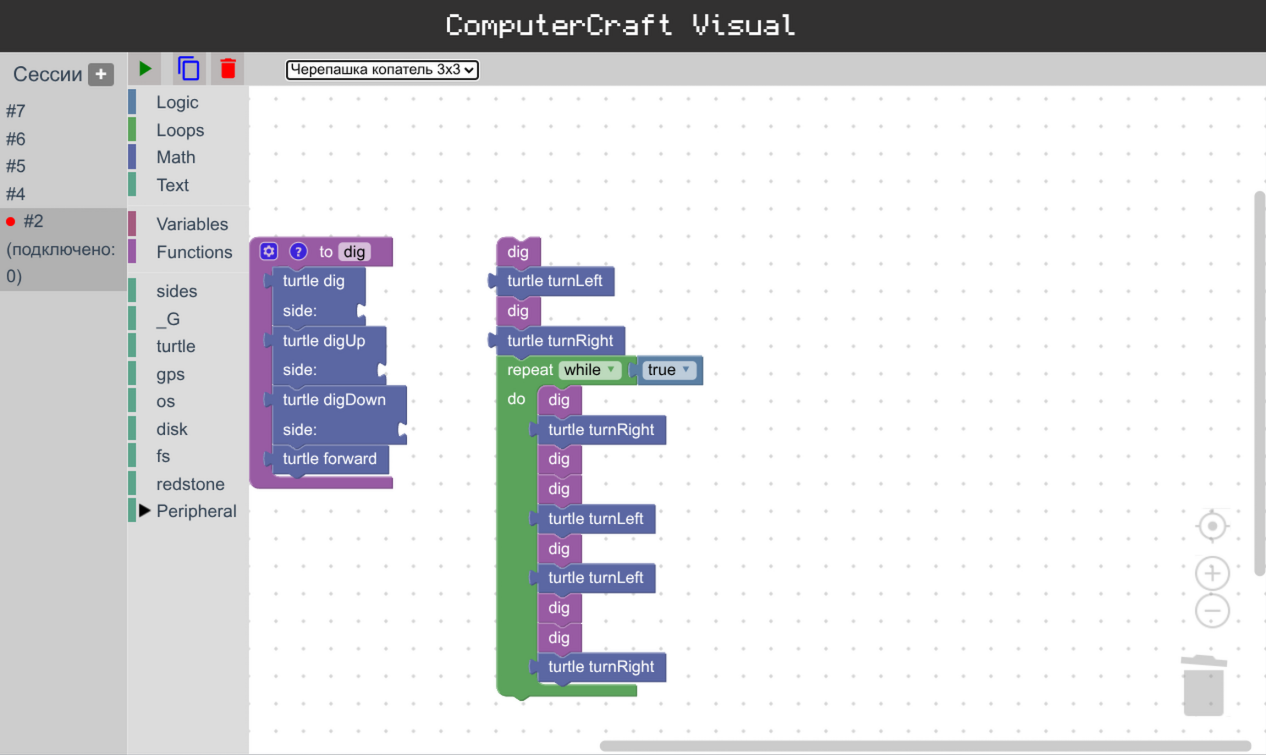This screenshot has width=1266, height=755.
Task: Open the Loops toolbox category
Action: pos(187,130)
